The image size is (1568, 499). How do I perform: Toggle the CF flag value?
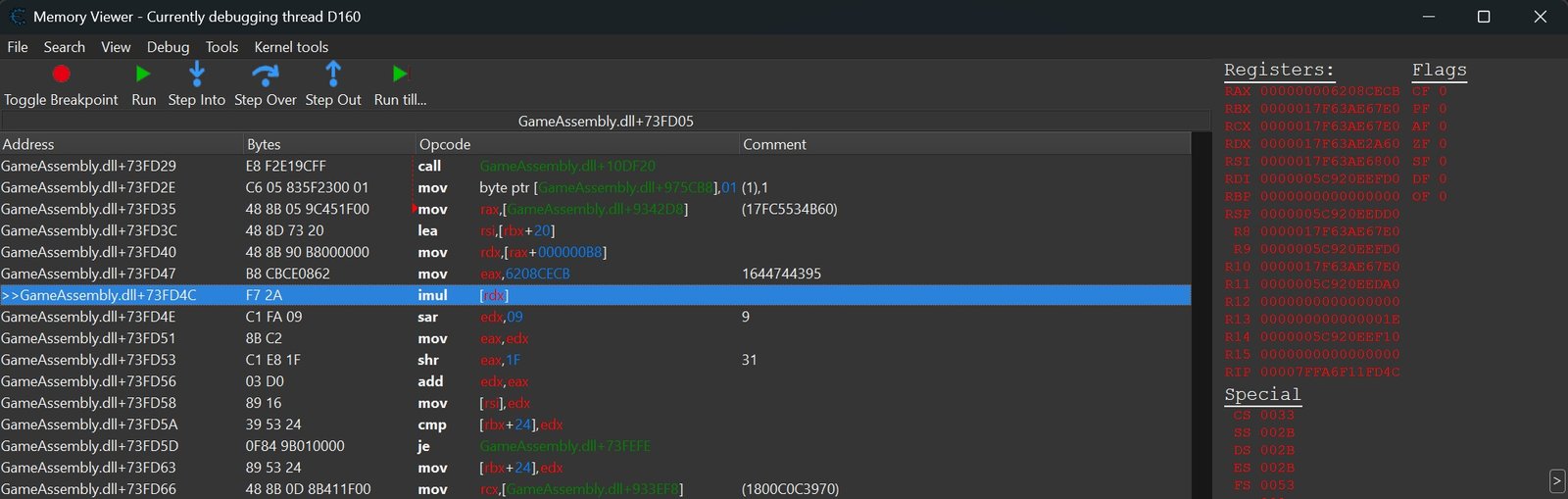pyautogui.click(x=1430, y=91)
